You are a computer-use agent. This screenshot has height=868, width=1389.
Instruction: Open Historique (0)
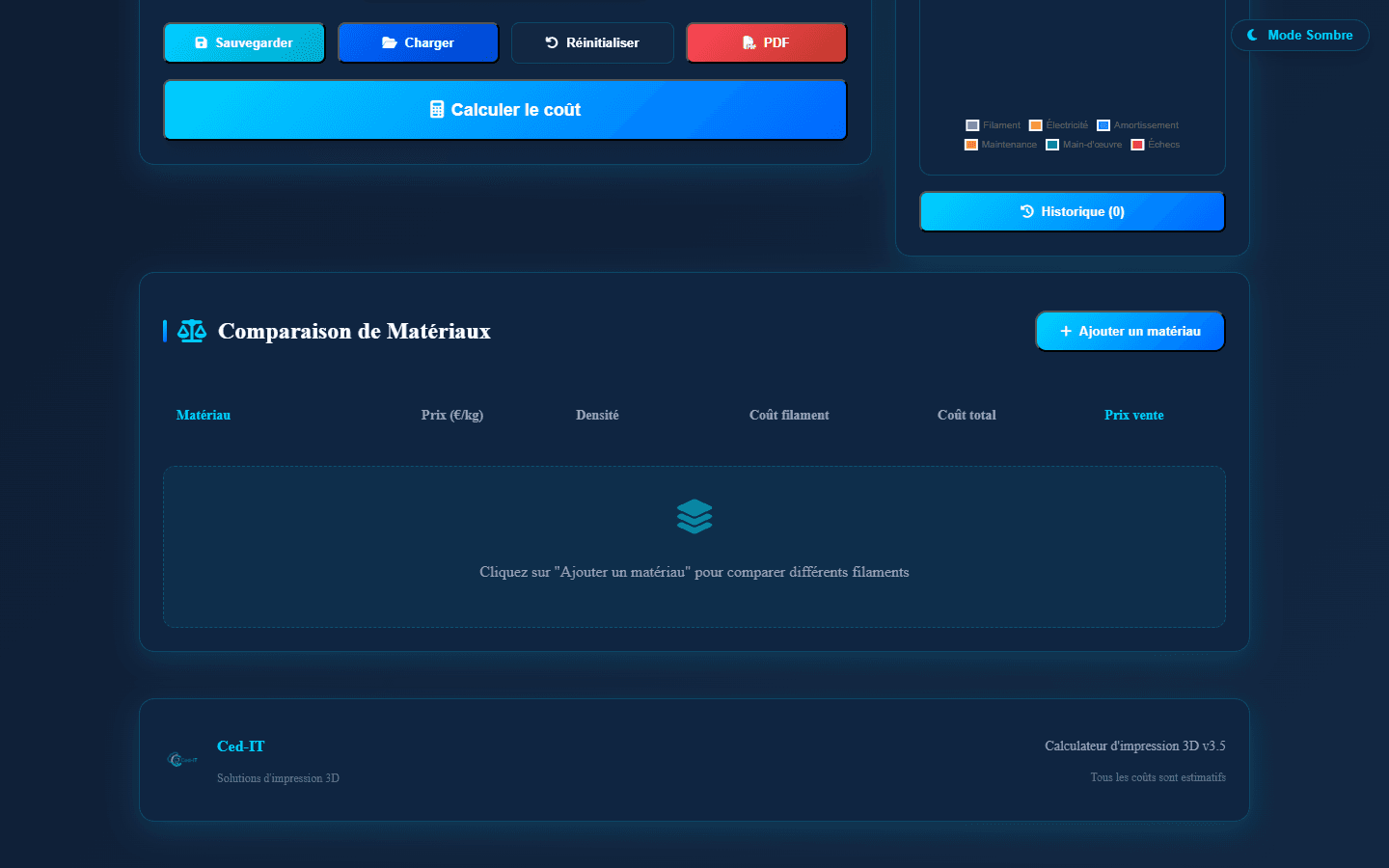click(1072, 211)
